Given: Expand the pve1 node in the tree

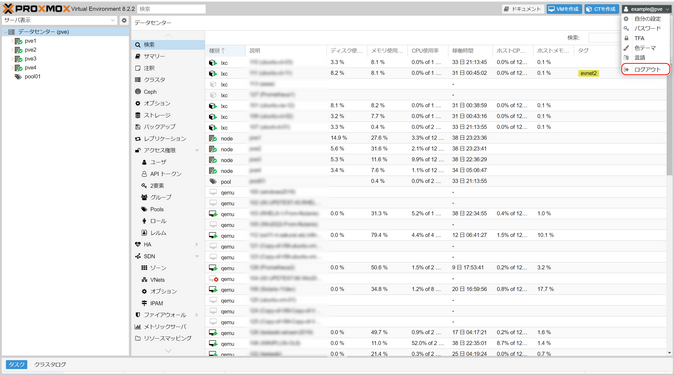Looking at the screenshot, I should [12, 41].
